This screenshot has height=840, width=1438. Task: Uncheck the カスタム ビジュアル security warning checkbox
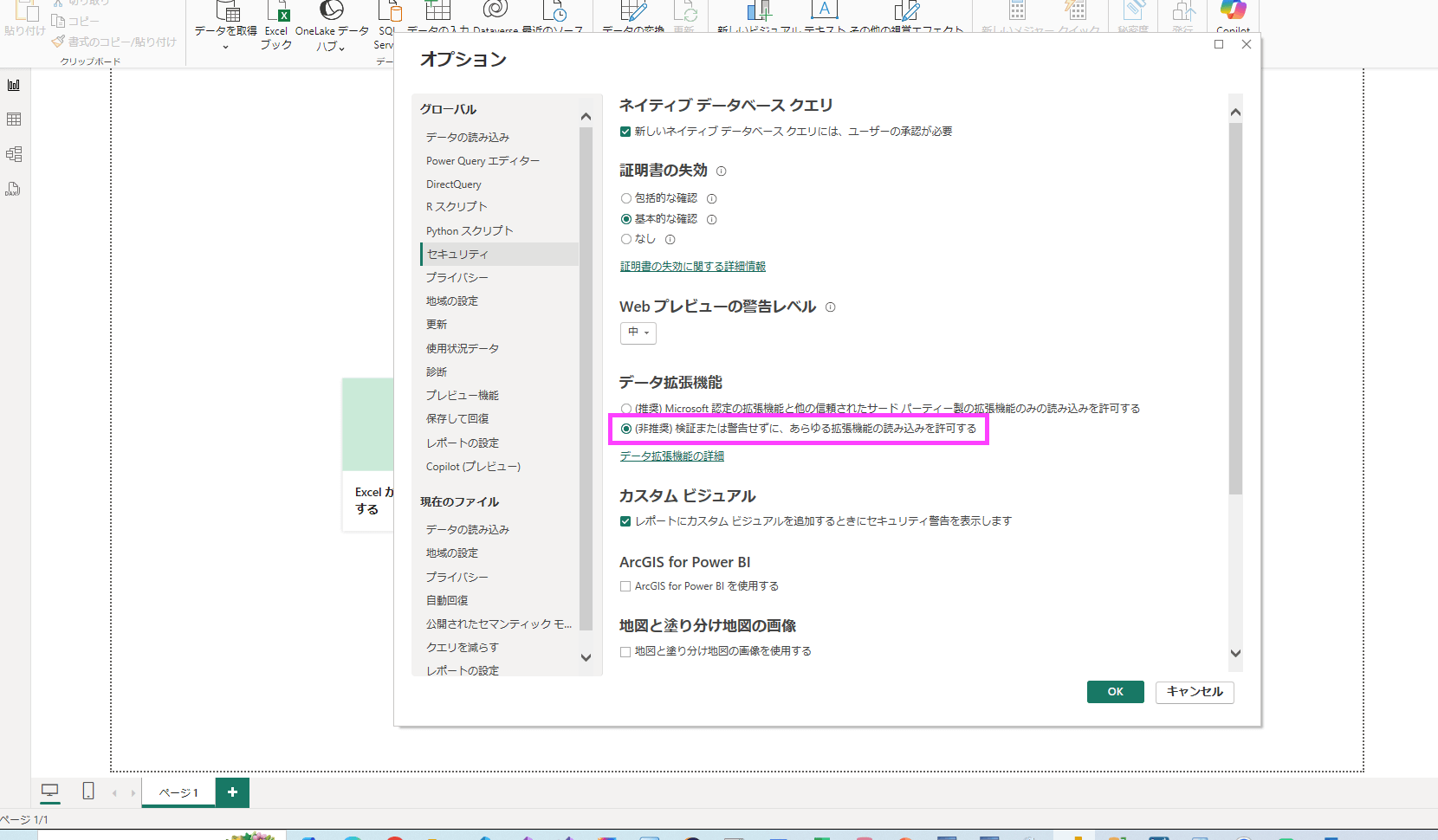coord(625,521)
